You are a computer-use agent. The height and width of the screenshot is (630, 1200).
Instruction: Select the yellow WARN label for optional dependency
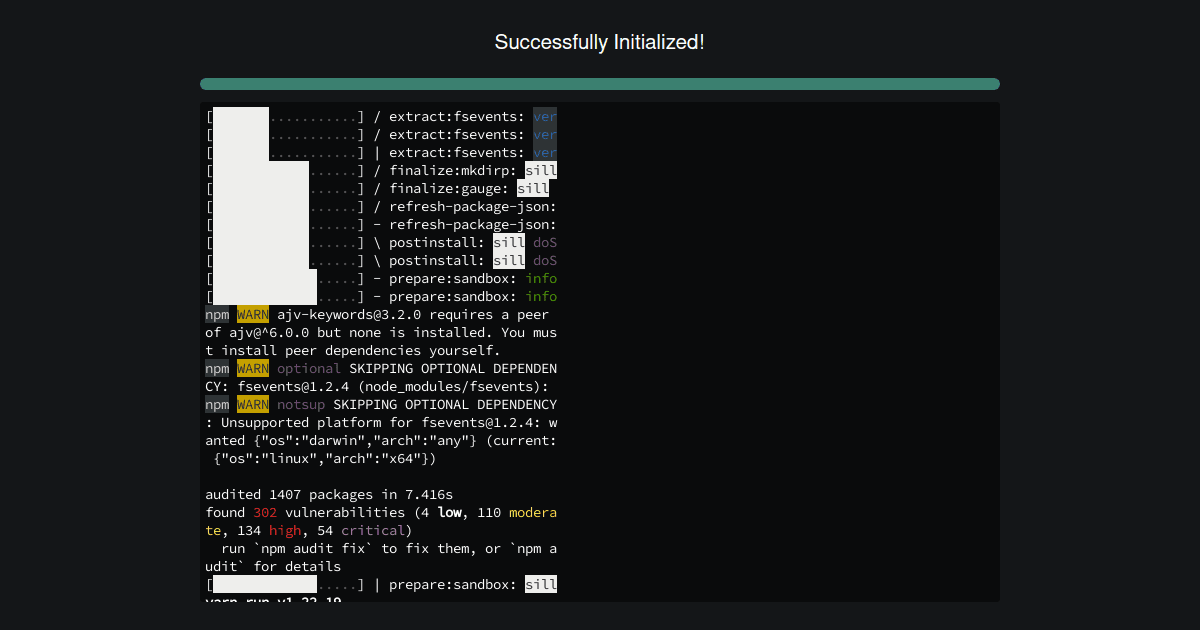click(x=252, y=368)
